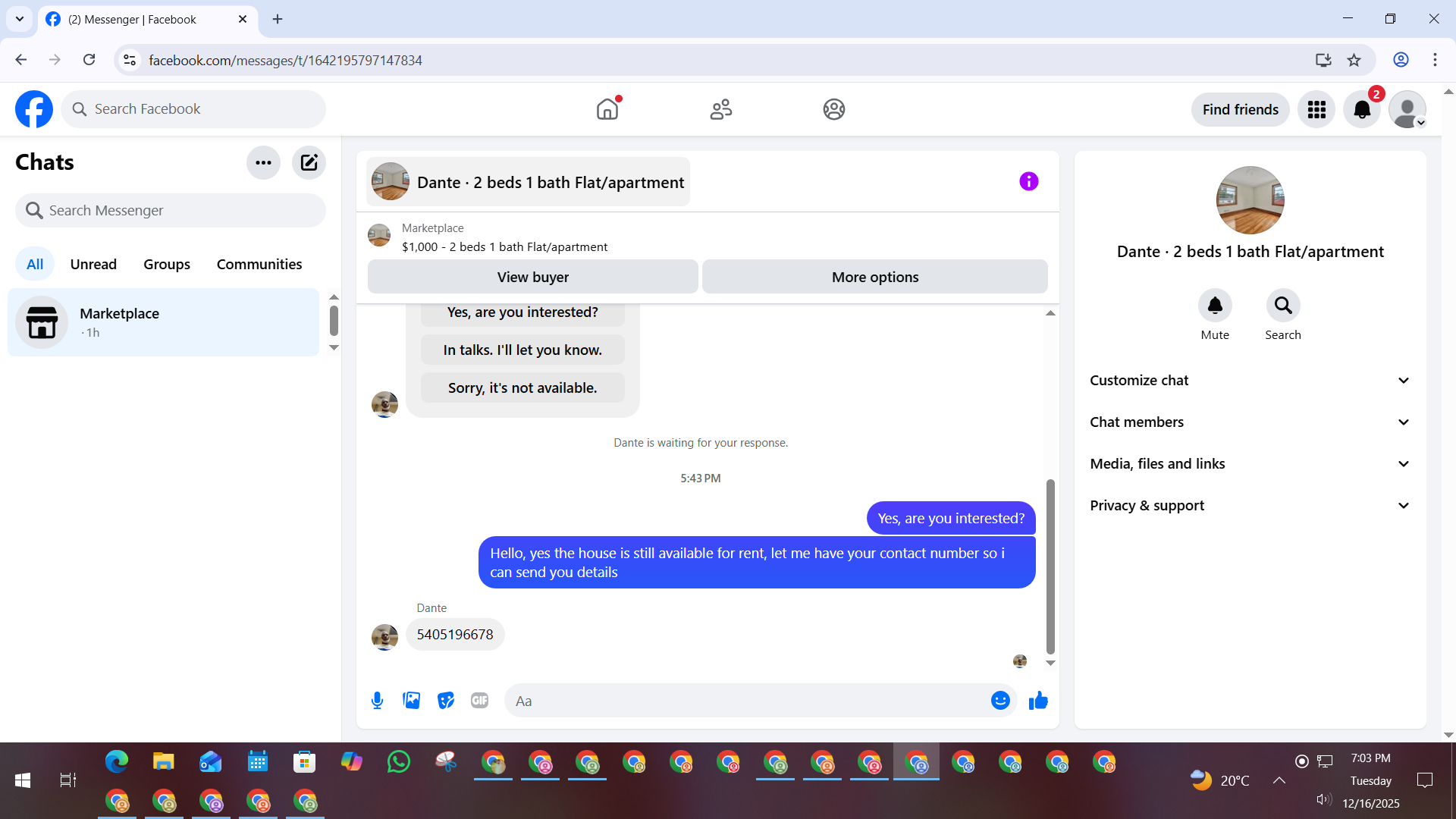This screenshot has width=1456, height=819.
Task: Open the Groups icon in top navigation
Action: coord(834,109)
